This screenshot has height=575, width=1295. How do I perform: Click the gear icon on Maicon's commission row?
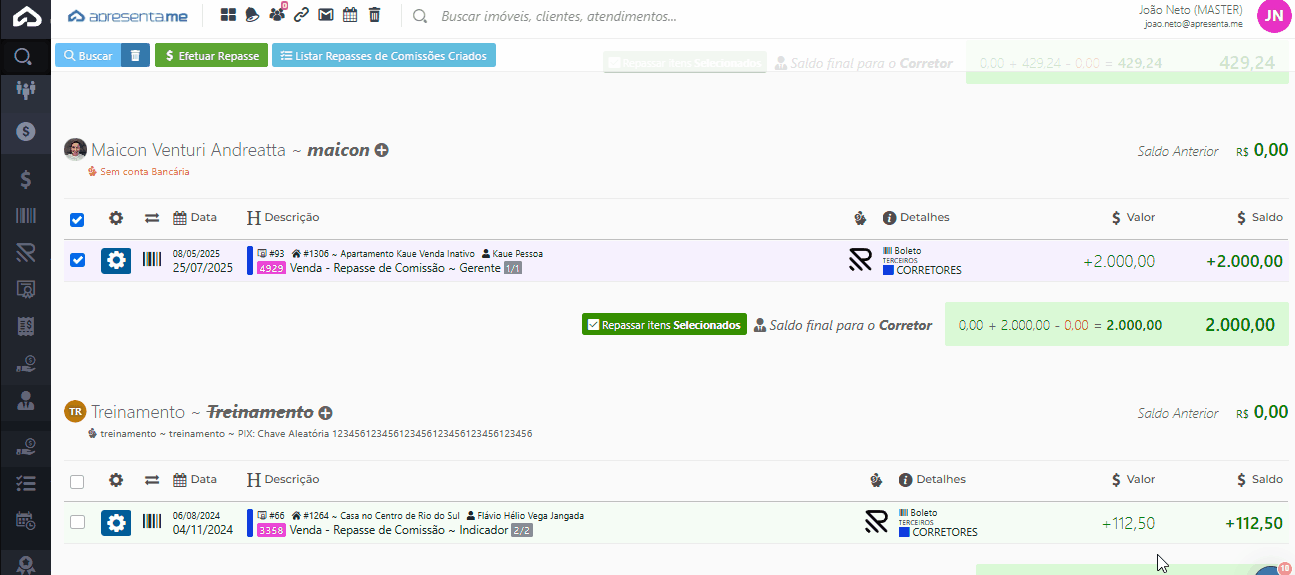point(116,261)
